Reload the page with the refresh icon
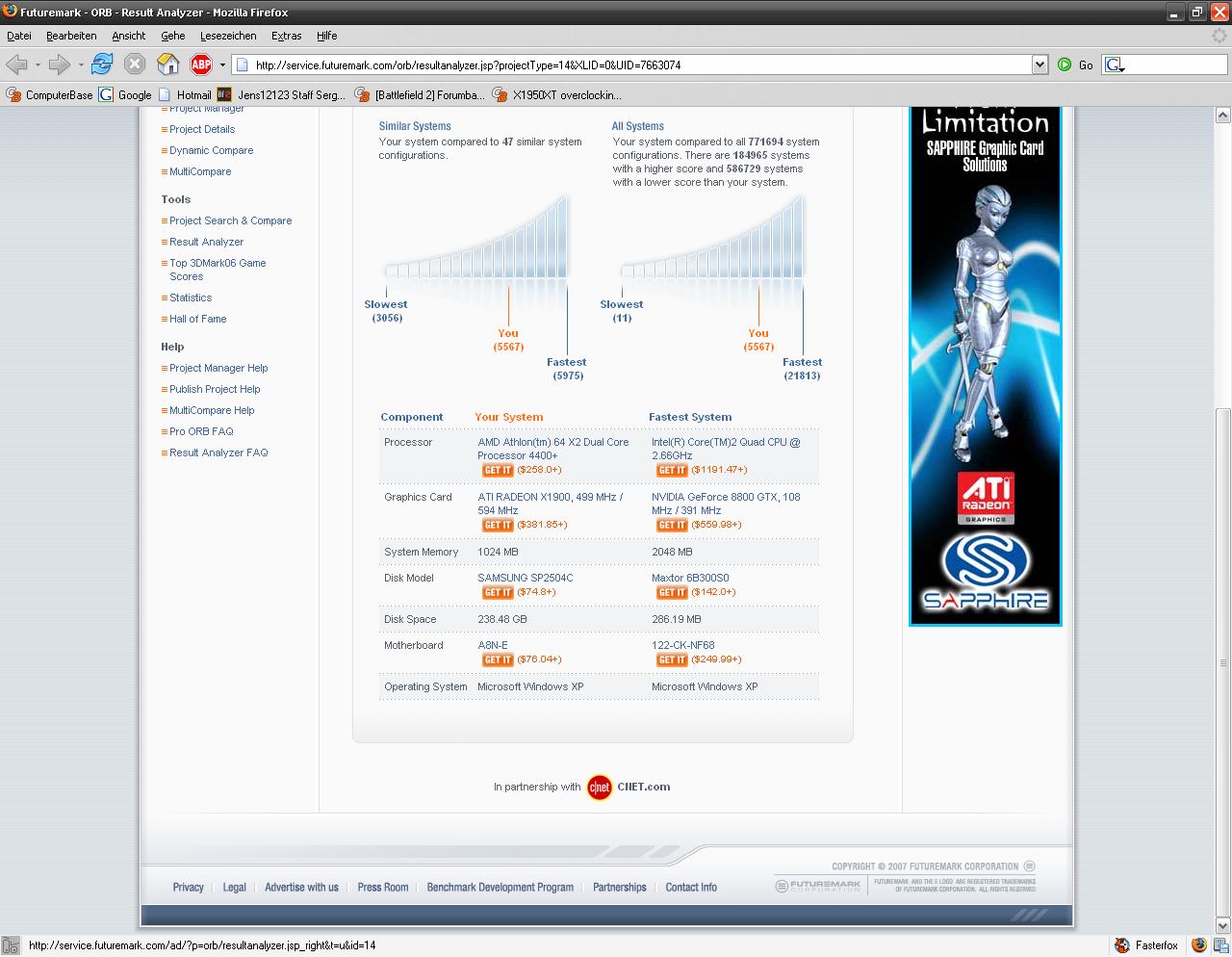 (x=102, y=65)
